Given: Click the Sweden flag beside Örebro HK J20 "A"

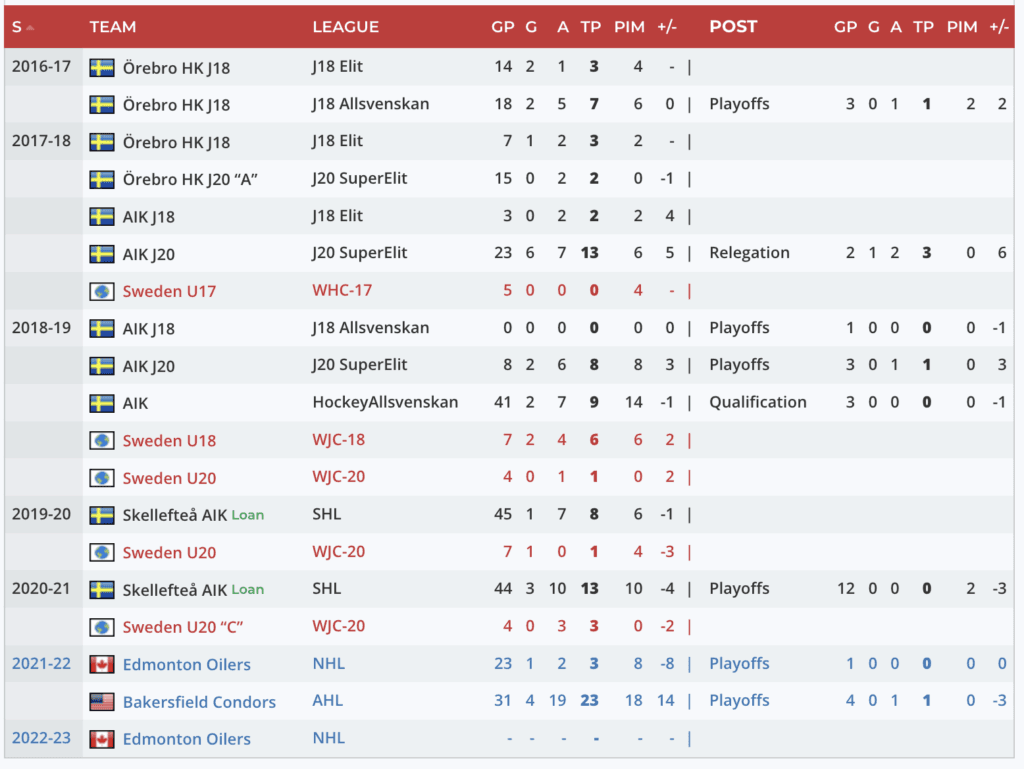Looking at the screenshot, I should tap(102, 179).
